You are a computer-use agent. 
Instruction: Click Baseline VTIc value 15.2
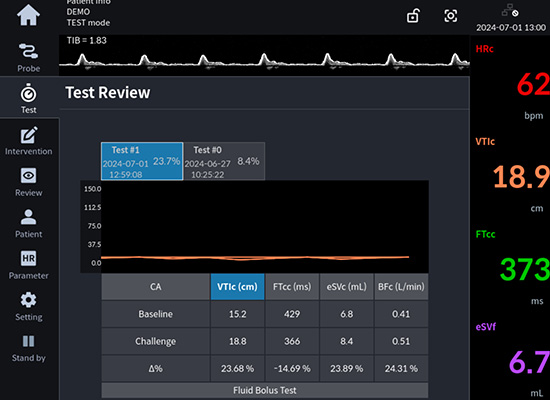[237, 314]
